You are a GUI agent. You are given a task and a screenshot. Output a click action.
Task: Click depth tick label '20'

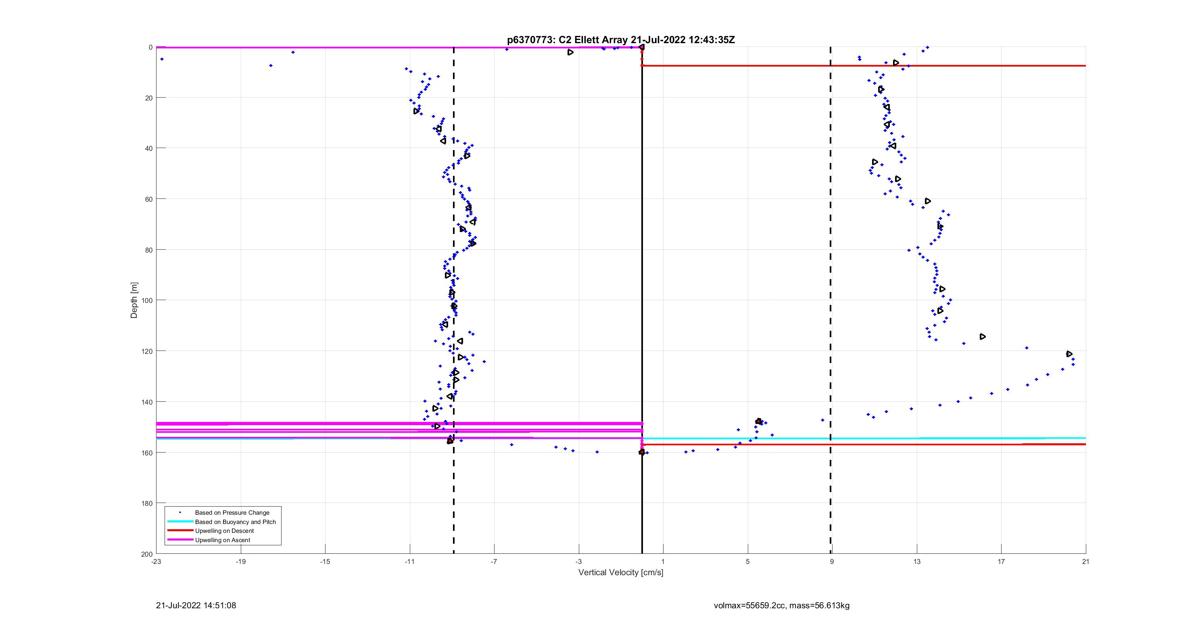pyautogui.click(x=148, y=98)
